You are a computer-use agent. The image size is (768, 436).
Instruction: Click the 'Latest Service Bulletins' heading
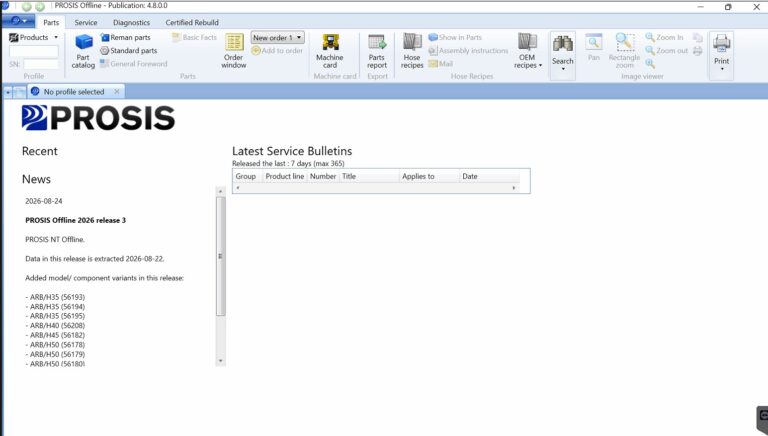[292, 151]
